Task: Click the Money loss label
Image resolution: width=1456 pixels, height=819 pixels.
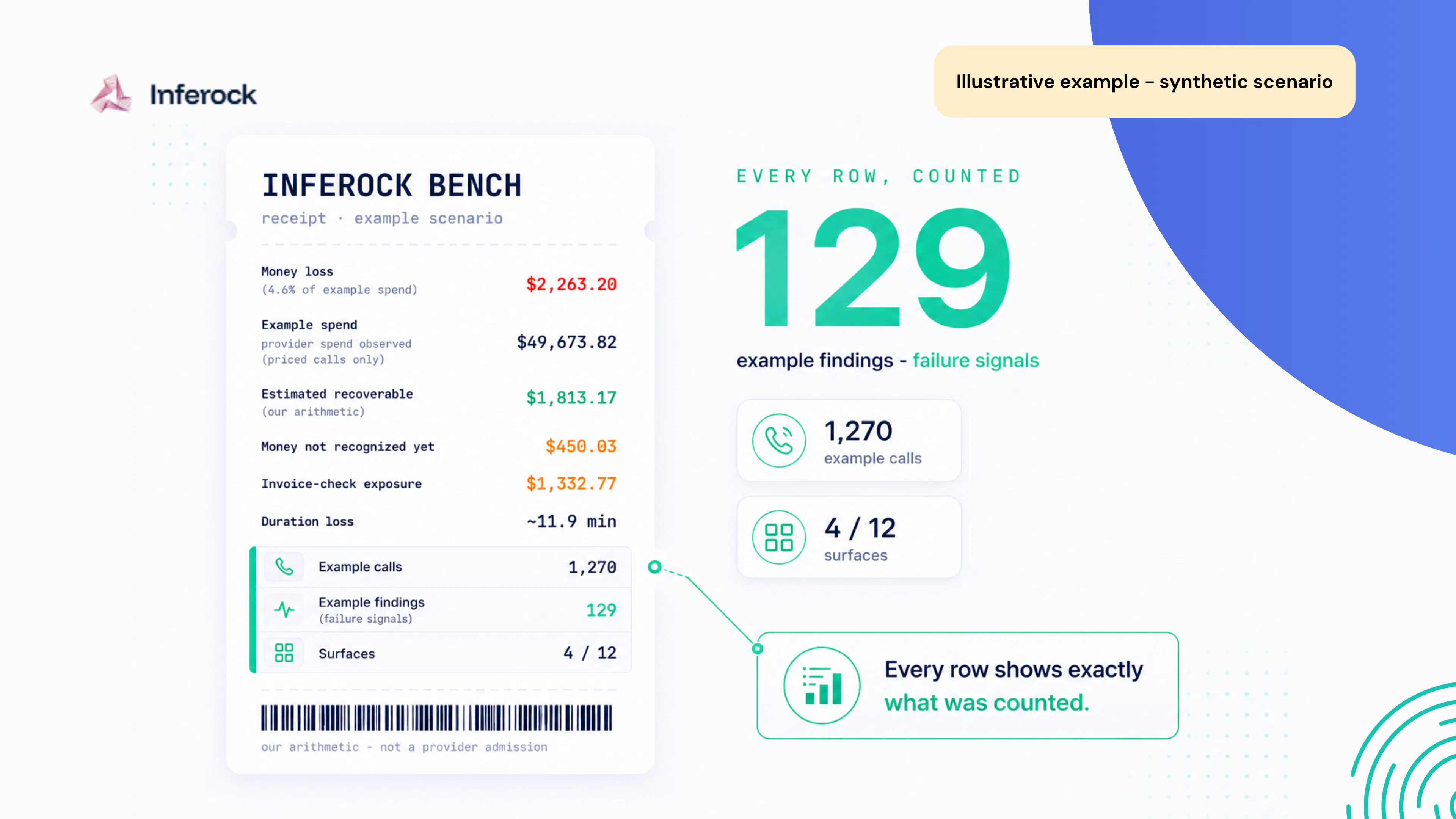Action: click(297, 271)
